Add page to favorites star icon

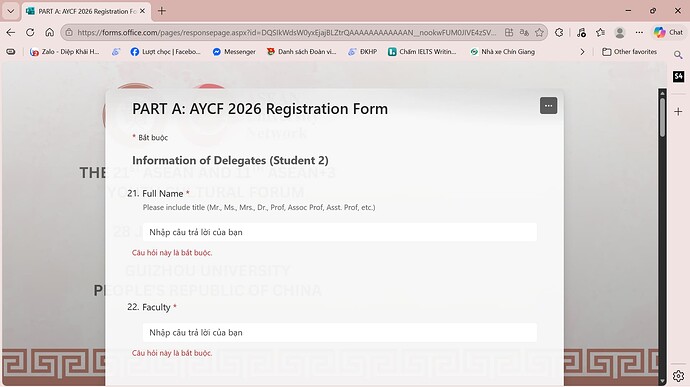pos(539,32)
